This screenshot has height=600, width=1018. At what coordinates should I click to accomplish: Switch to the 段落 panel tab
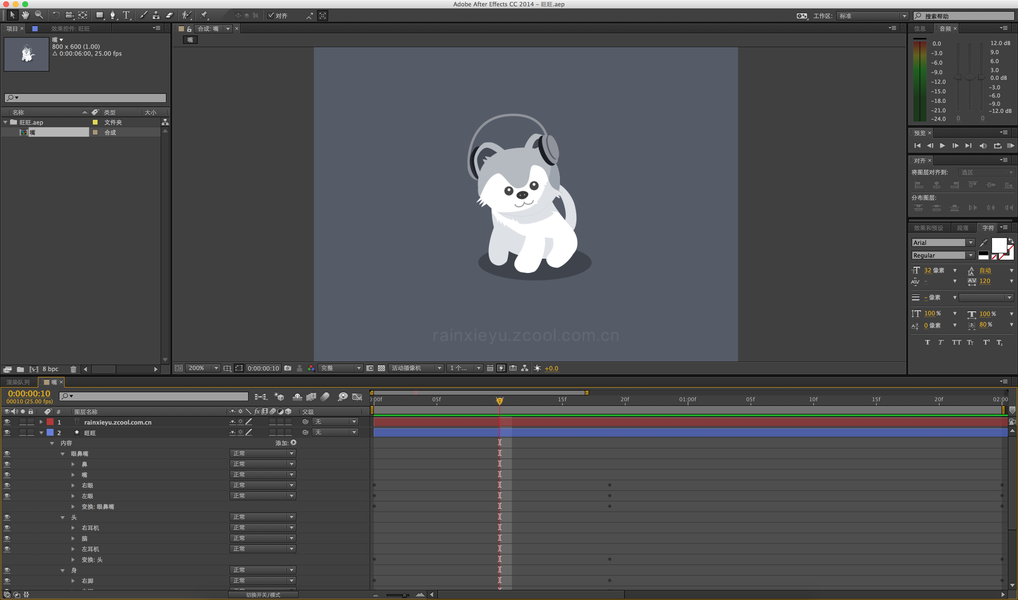click(963, 228)
